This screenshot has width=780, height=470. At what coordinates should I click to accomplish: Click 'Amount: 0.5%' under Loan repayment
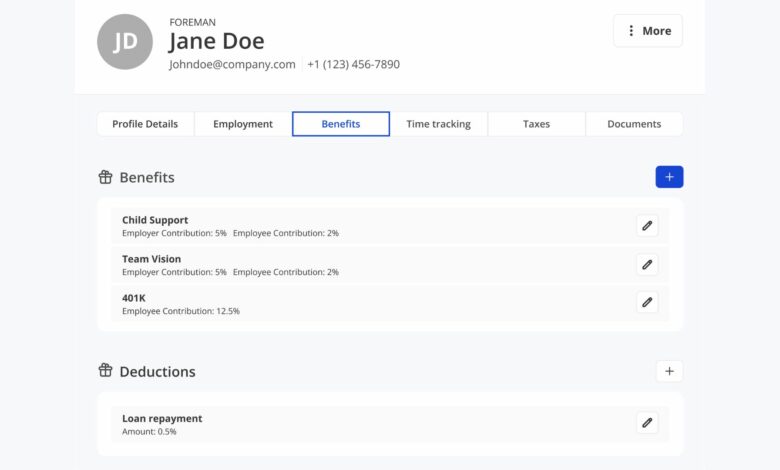[x=149, y=432]
